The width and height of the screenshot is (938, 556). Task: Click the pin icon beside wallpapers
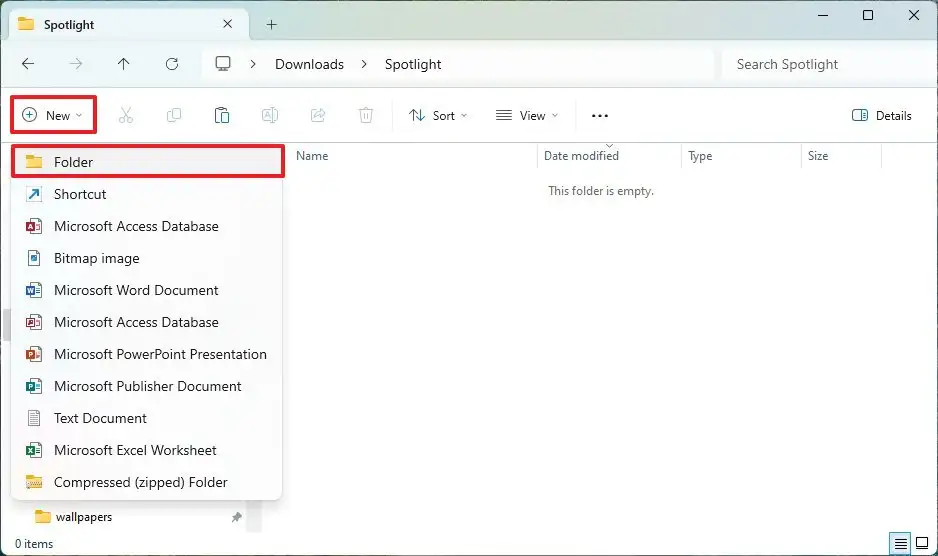tap(237, 517)
